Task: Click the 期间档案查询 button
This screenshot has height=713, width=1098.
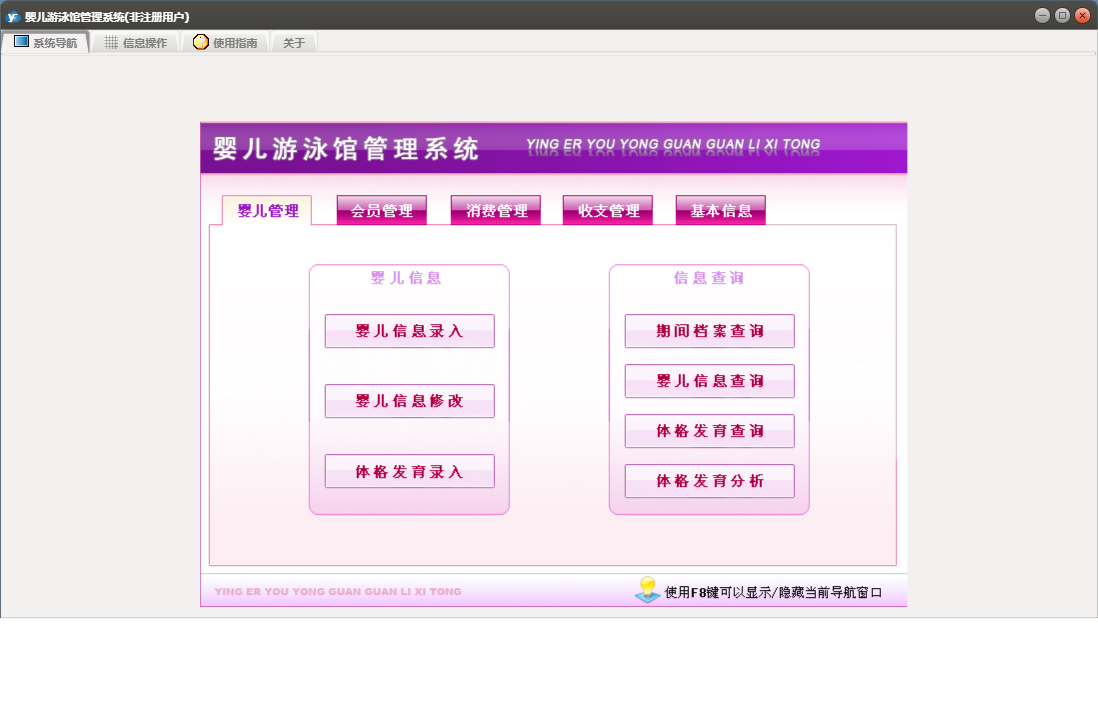Action: [709, 331]
